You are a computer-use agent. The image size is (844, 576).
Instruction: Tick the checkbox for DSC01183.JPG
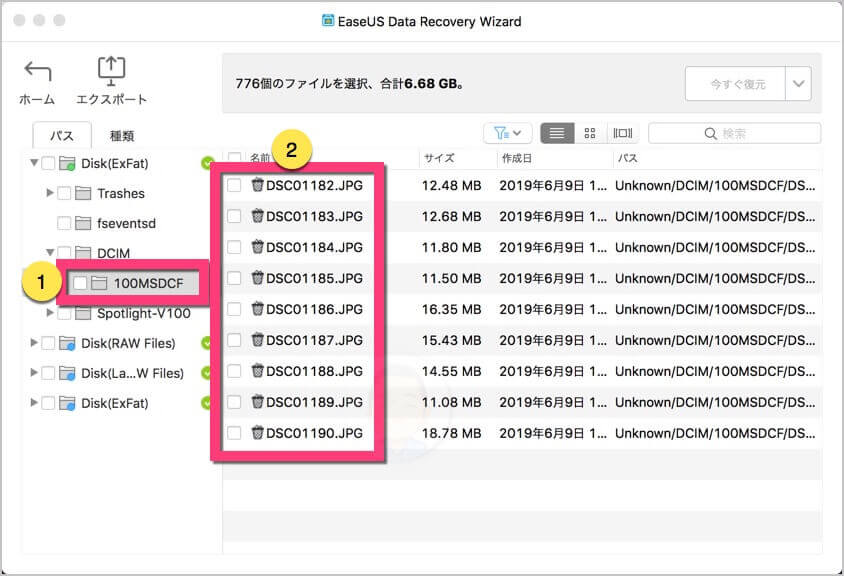point(234,216)
